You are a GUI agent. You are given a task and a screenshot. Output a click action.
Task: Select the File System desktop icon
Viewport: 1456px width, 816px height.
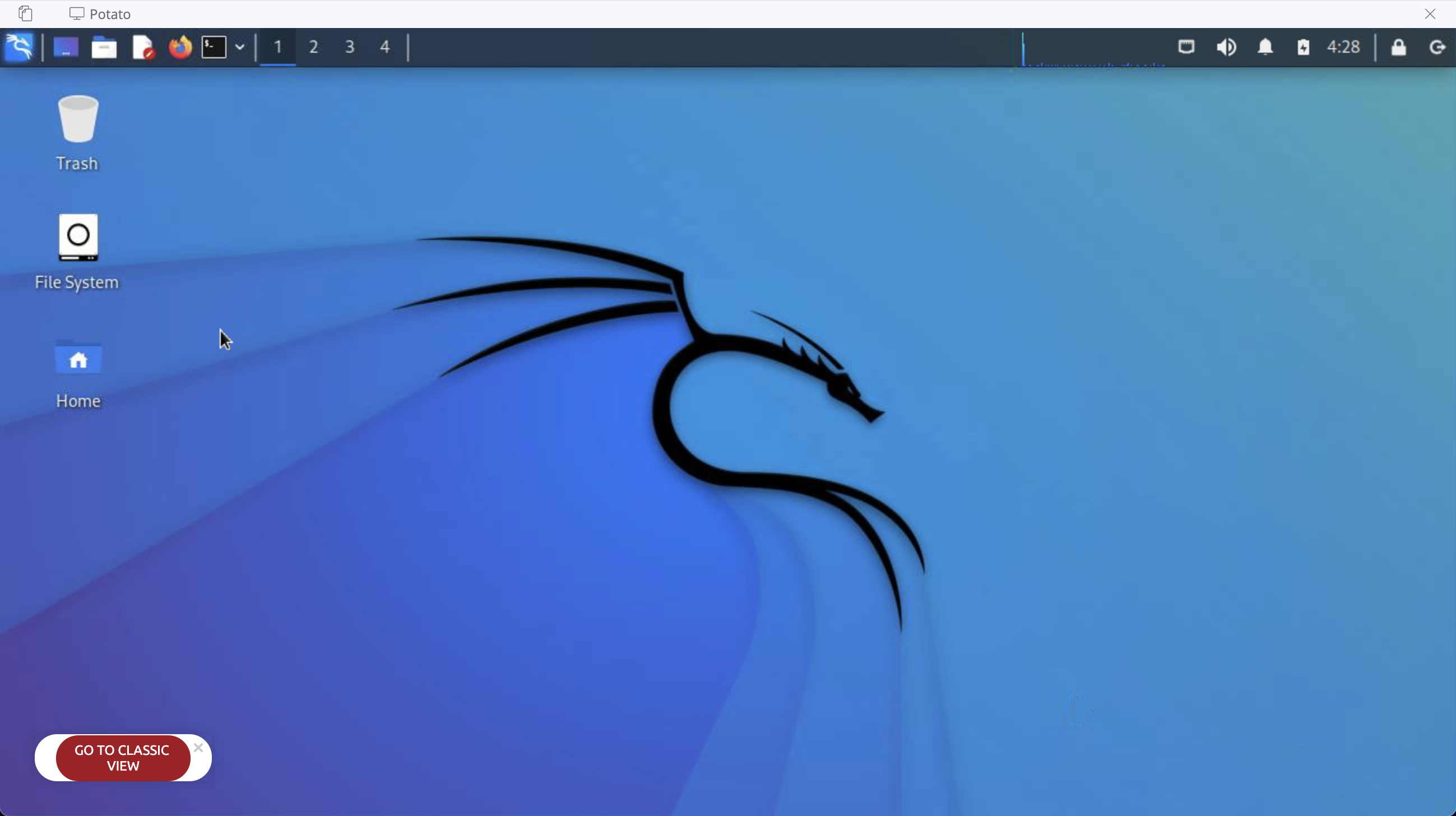click(77, 252)
